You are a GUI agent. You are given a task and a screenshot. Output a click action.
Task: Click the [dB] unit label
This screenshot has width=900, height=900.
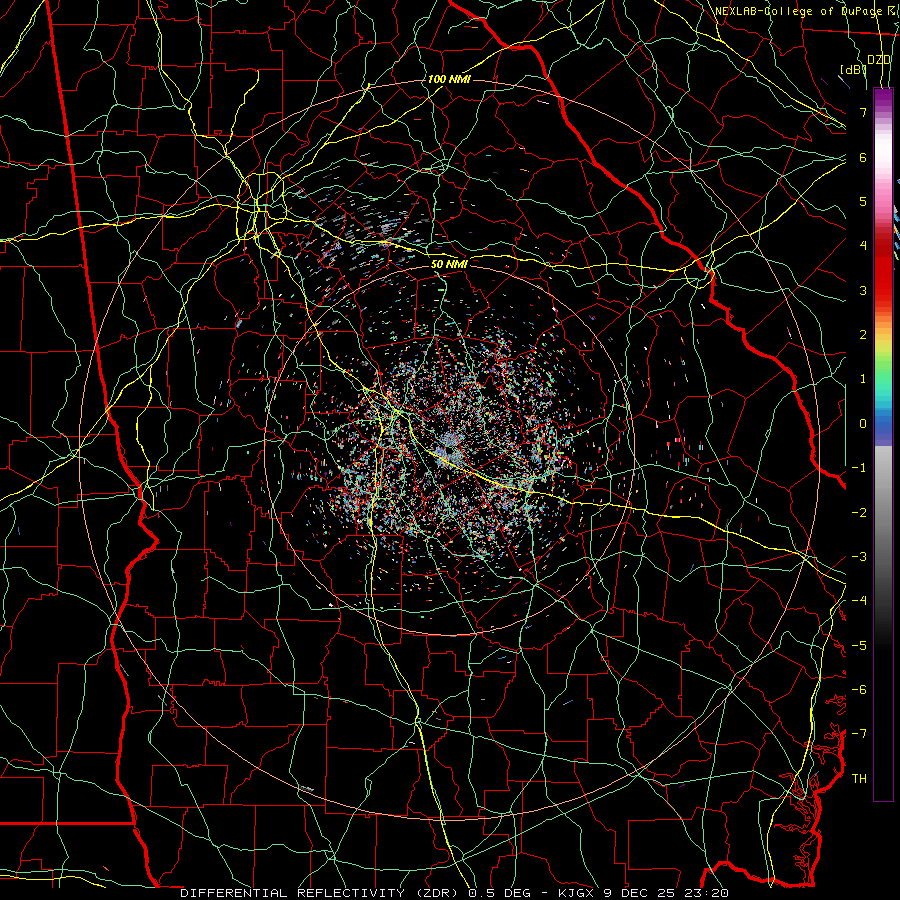pos(853,69)
